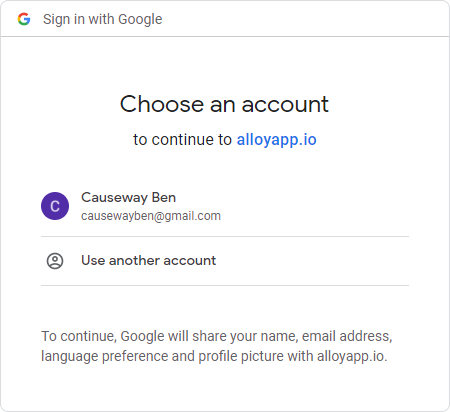Click the person icon for another account
Image resolution: width=450 pixels, height=412 pixels.
click(x=55, y=261)
